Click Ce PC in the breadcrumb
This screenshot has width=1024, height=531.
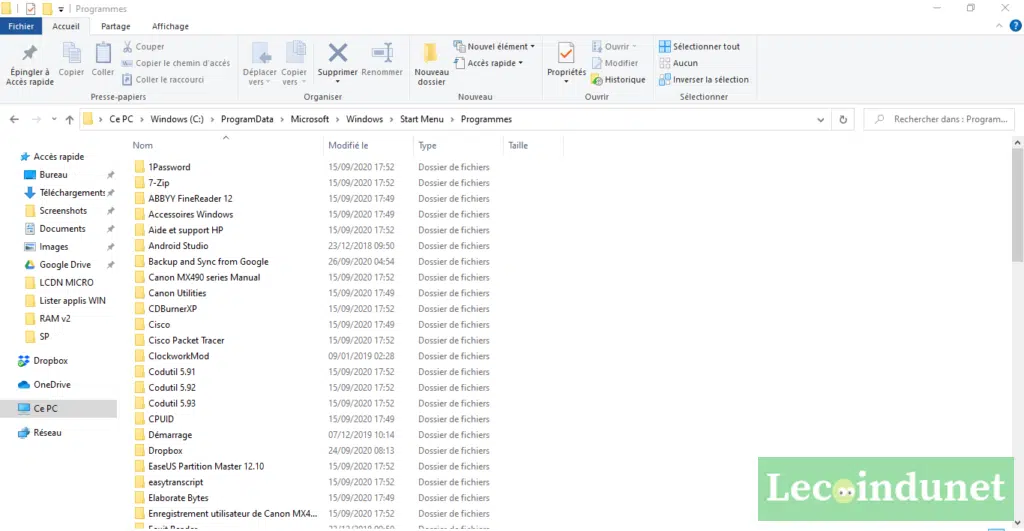[121, 120]
